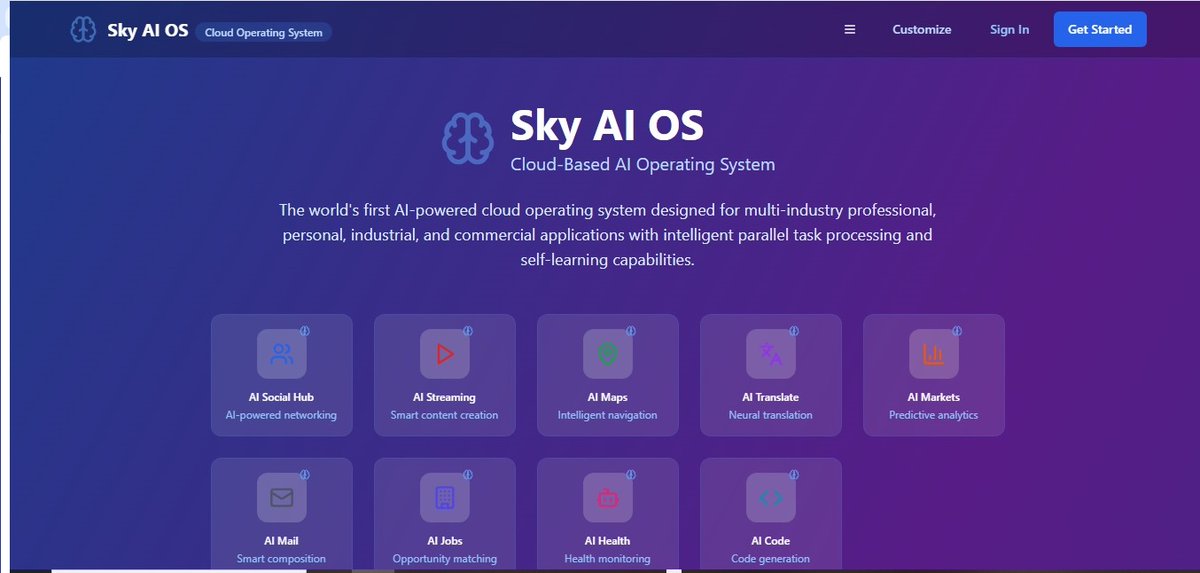Click the AI Mail label
Viewport: 1200px width, 573px height.
(x=282, y=541)
